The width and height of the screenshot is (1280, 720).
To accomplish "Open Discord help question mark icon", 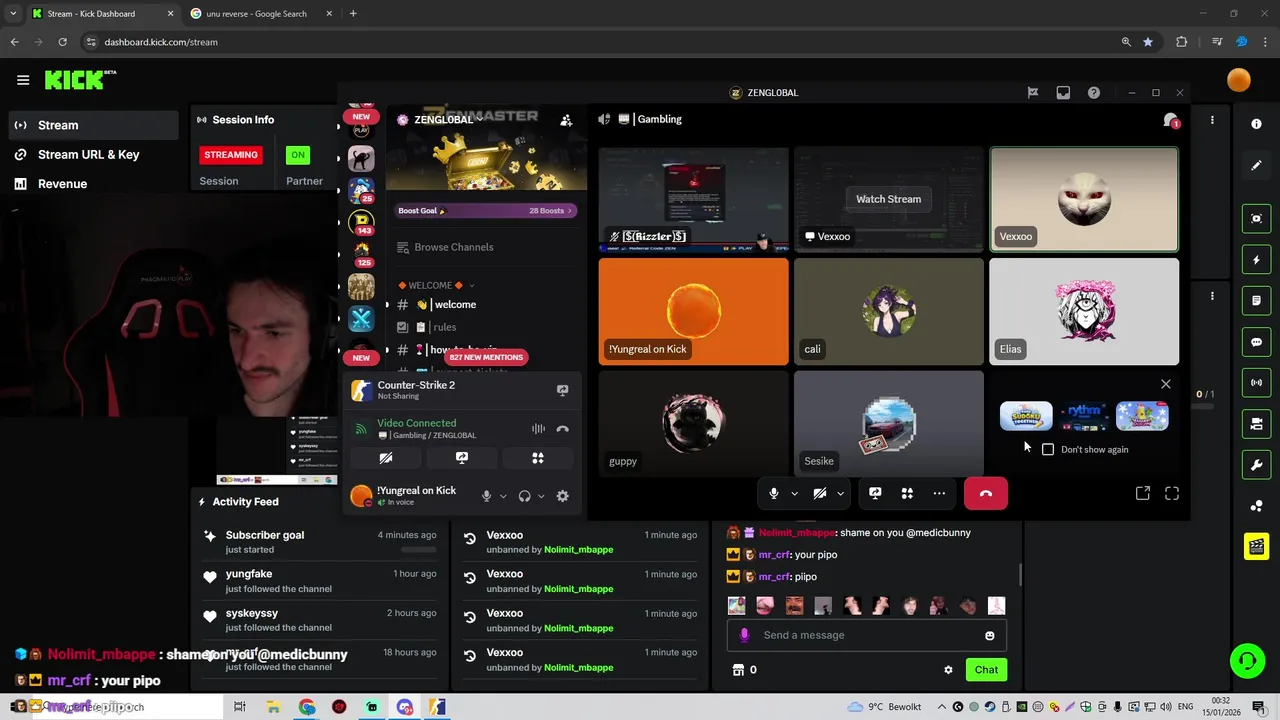I will click(x=1094, y=93).
